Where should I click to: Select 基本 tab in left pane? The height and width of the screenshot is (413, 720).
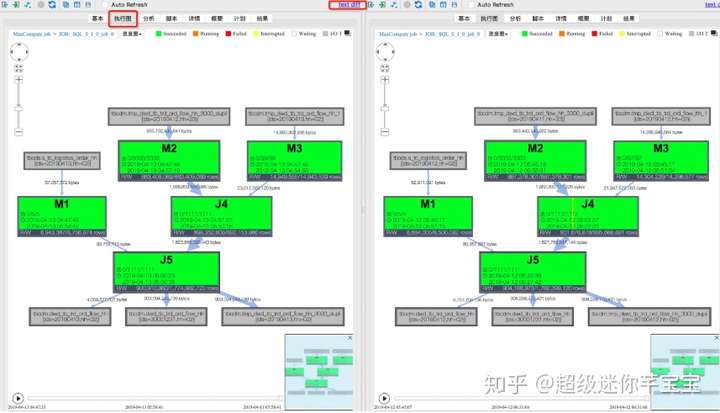(98, 18)
